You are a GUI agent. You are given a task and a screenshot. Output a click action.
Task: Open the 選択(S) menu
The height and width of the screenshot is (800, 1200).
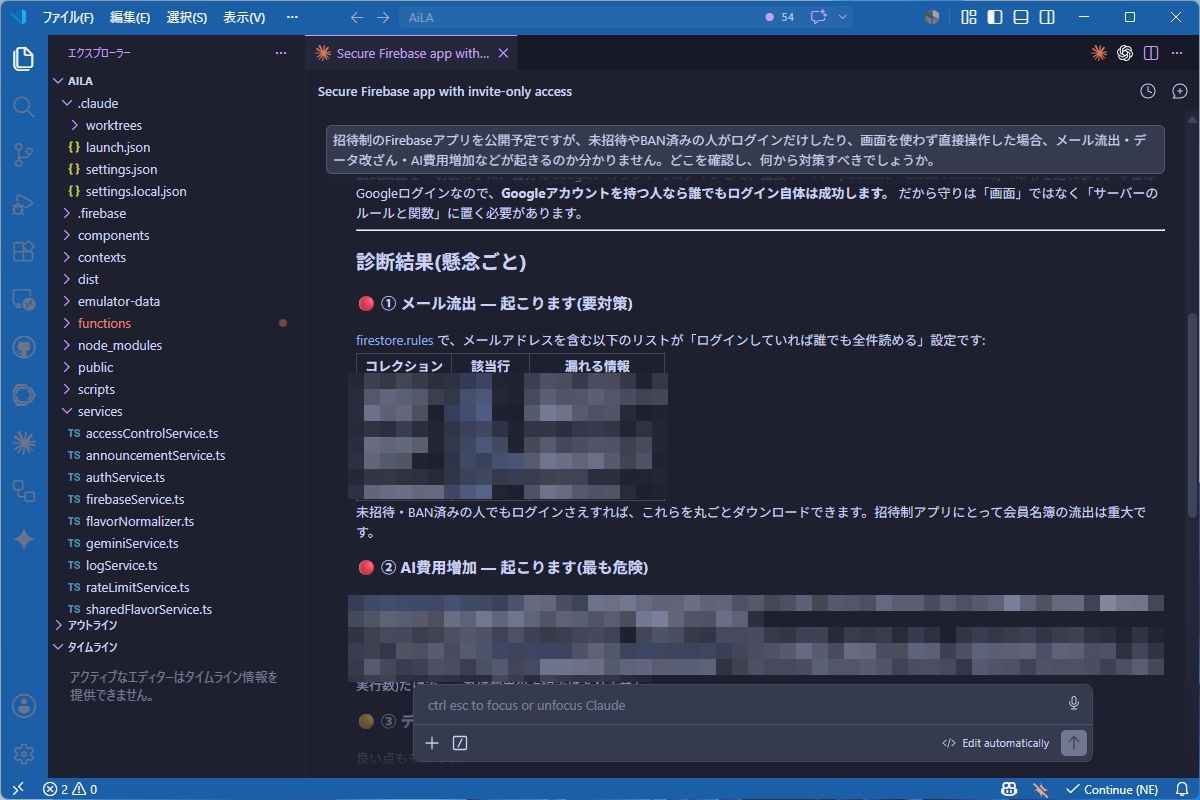click(186, 17)
